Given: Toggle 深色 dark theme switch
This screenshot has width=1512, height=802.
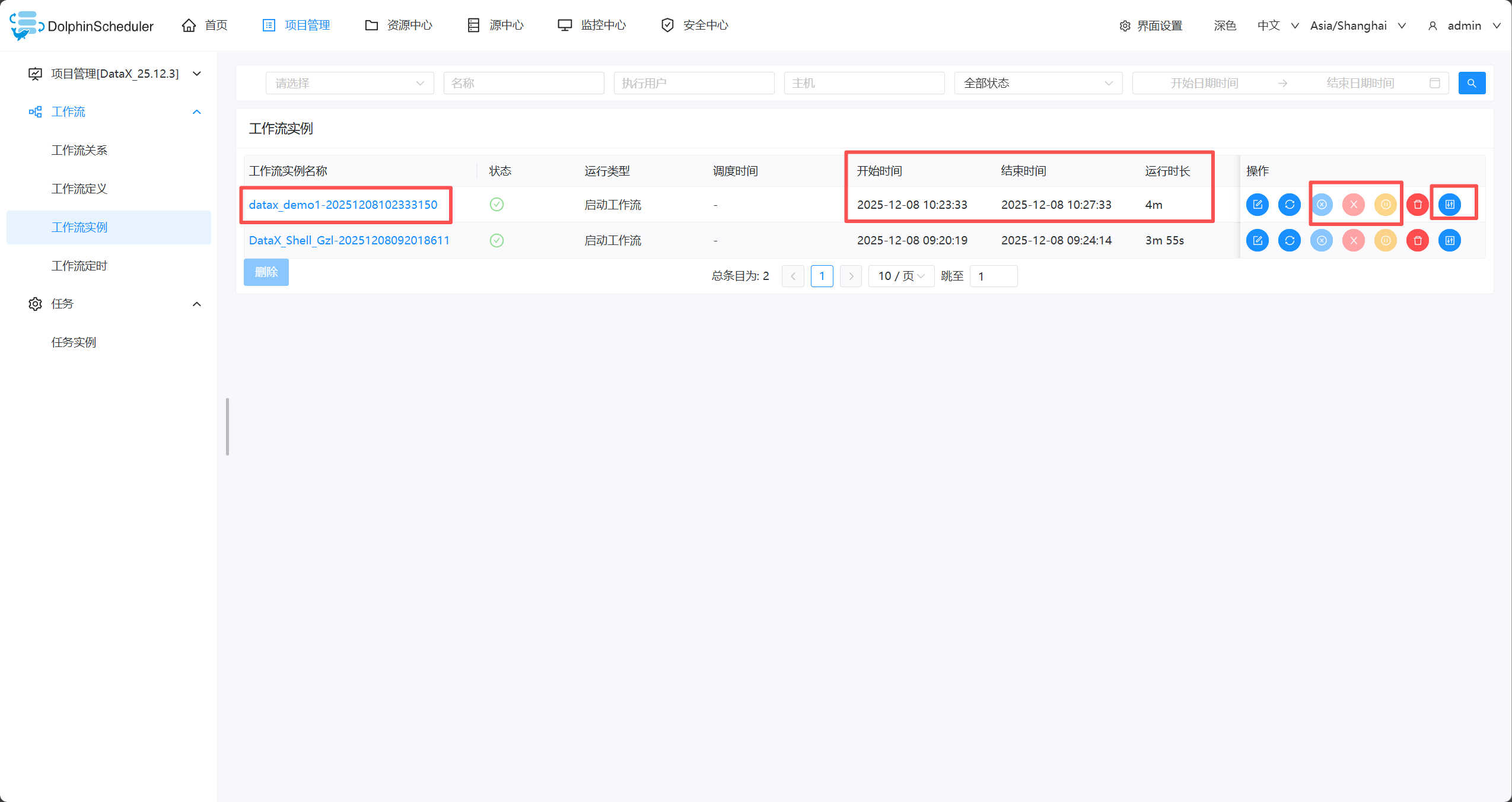Looking at the screenshot, I should (1224, 26).
